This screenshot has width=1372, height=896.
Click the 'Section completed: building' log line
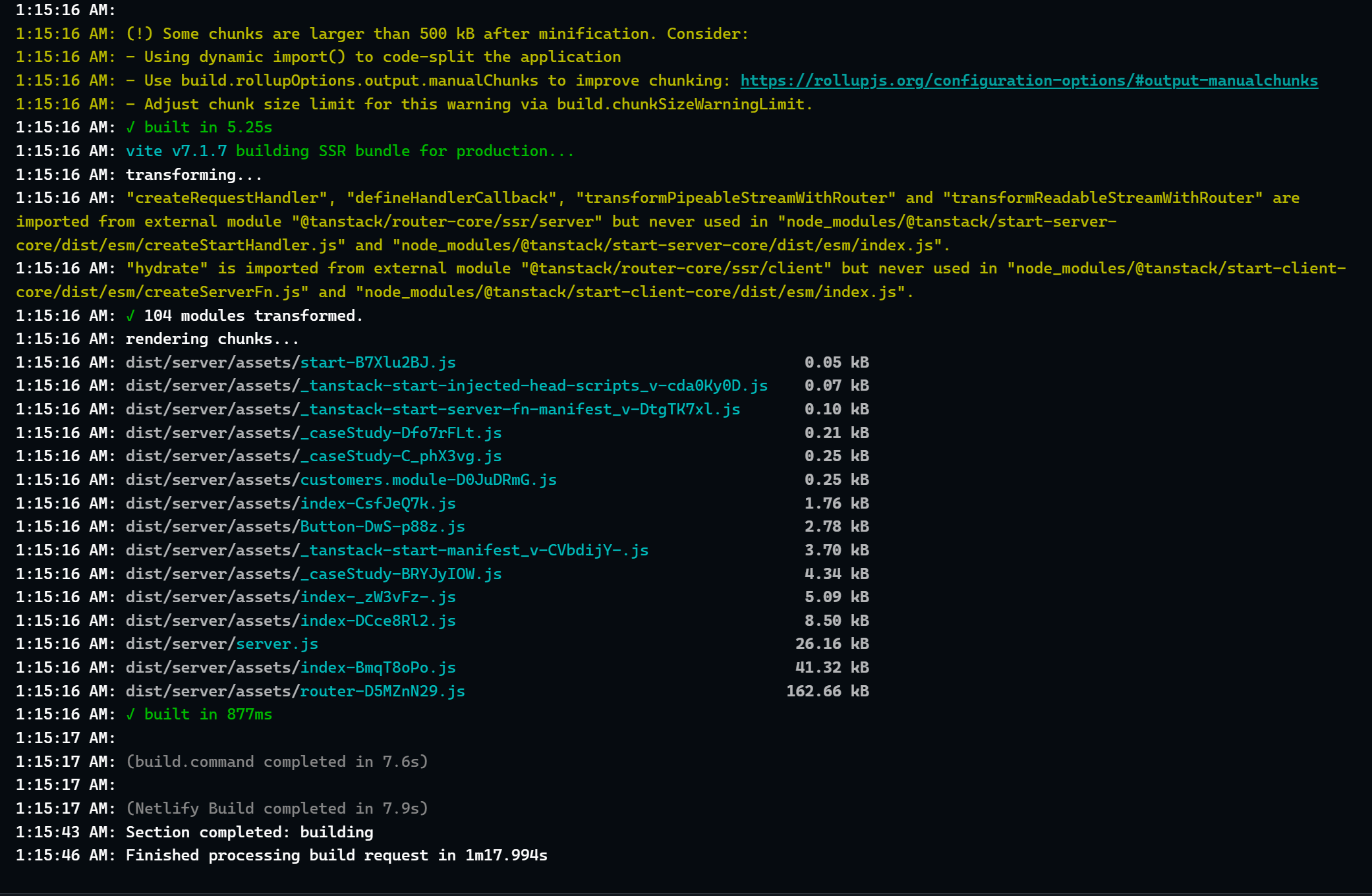249,832
